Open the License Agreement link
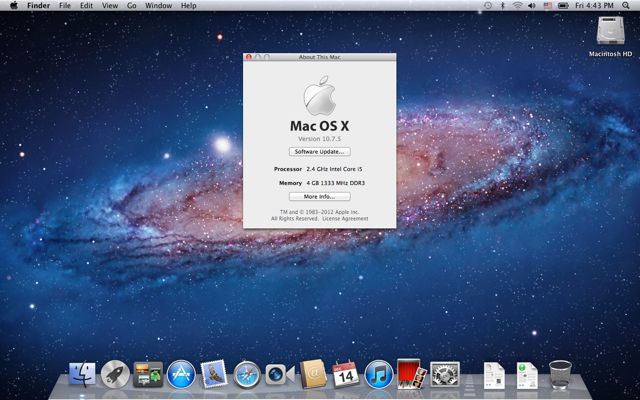 345,219
